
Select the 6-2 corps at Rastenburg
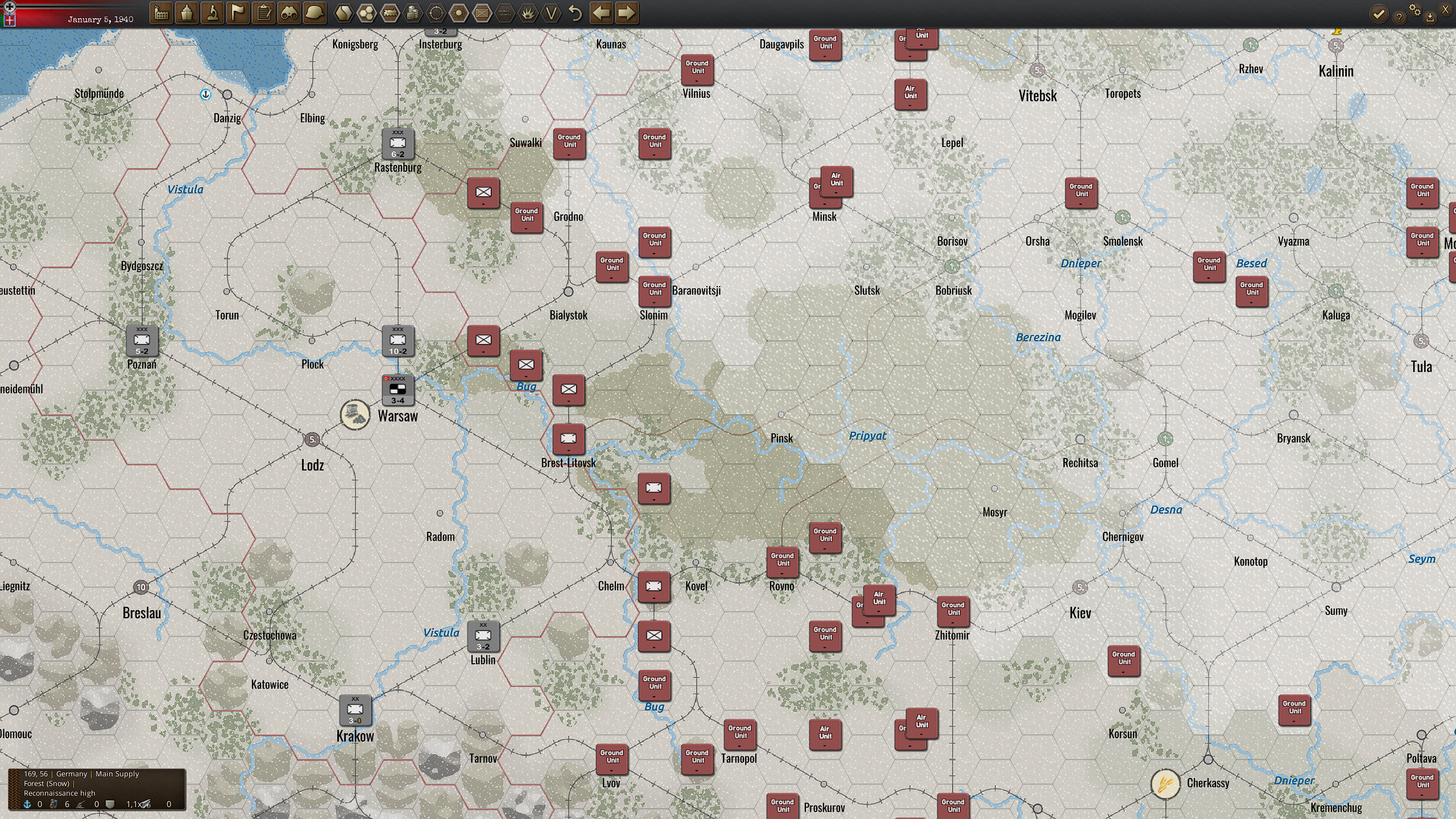[x=398, y=144]
